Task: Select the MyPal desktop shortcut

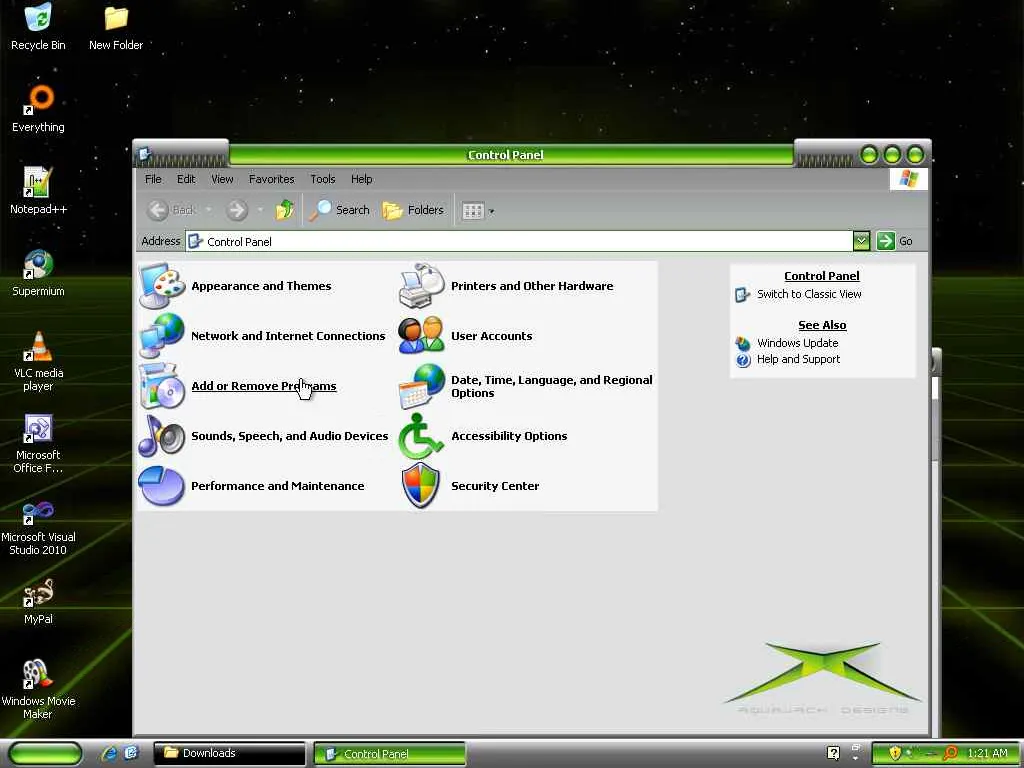Action: pos(38,601)
